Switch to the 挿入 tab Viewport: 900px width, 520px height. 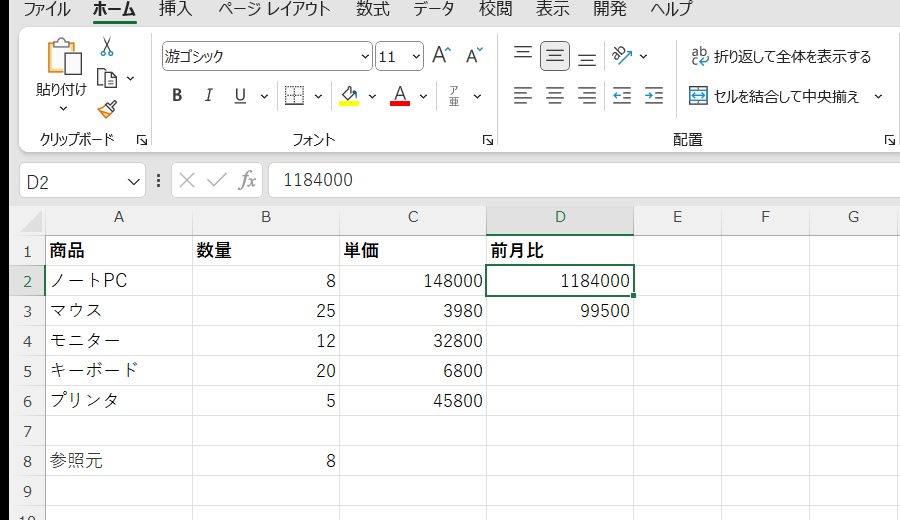(x=176, y=9)
